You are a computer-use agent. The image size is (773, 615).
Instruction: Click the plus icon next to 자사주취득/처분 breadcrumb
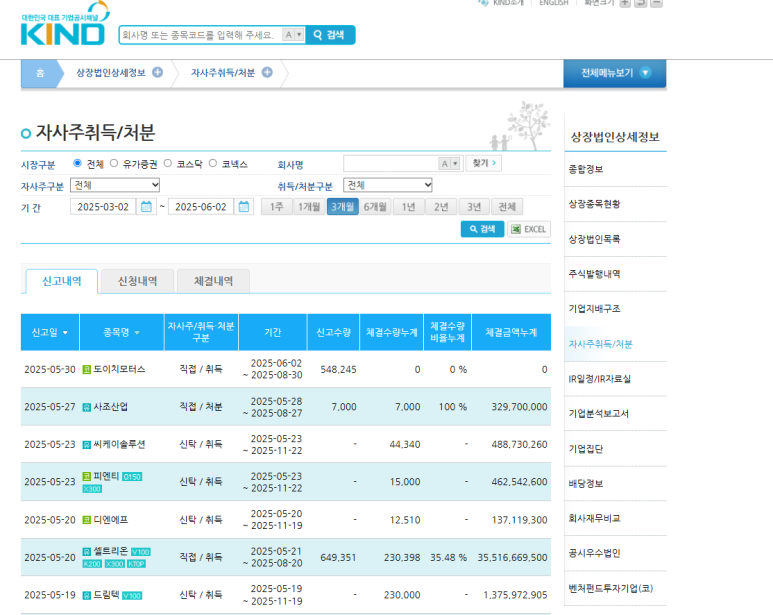pos(267,72)
